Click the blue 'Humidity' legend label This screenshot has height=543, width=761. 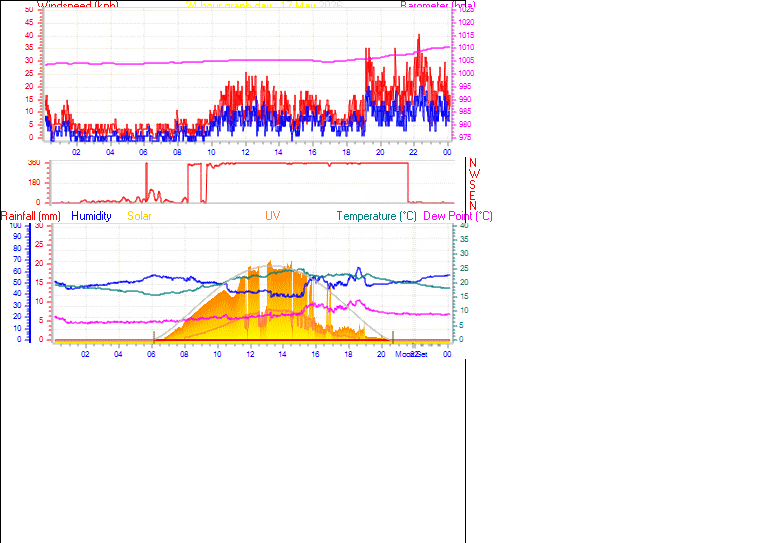[91, 216]
